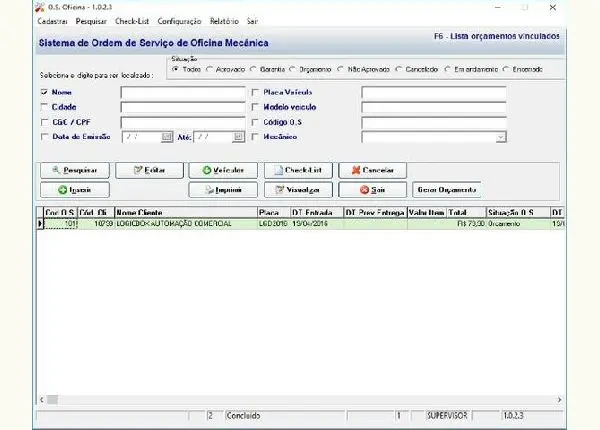
Task: Enable the Cidade filter checkbox
Action: (44, 106)
